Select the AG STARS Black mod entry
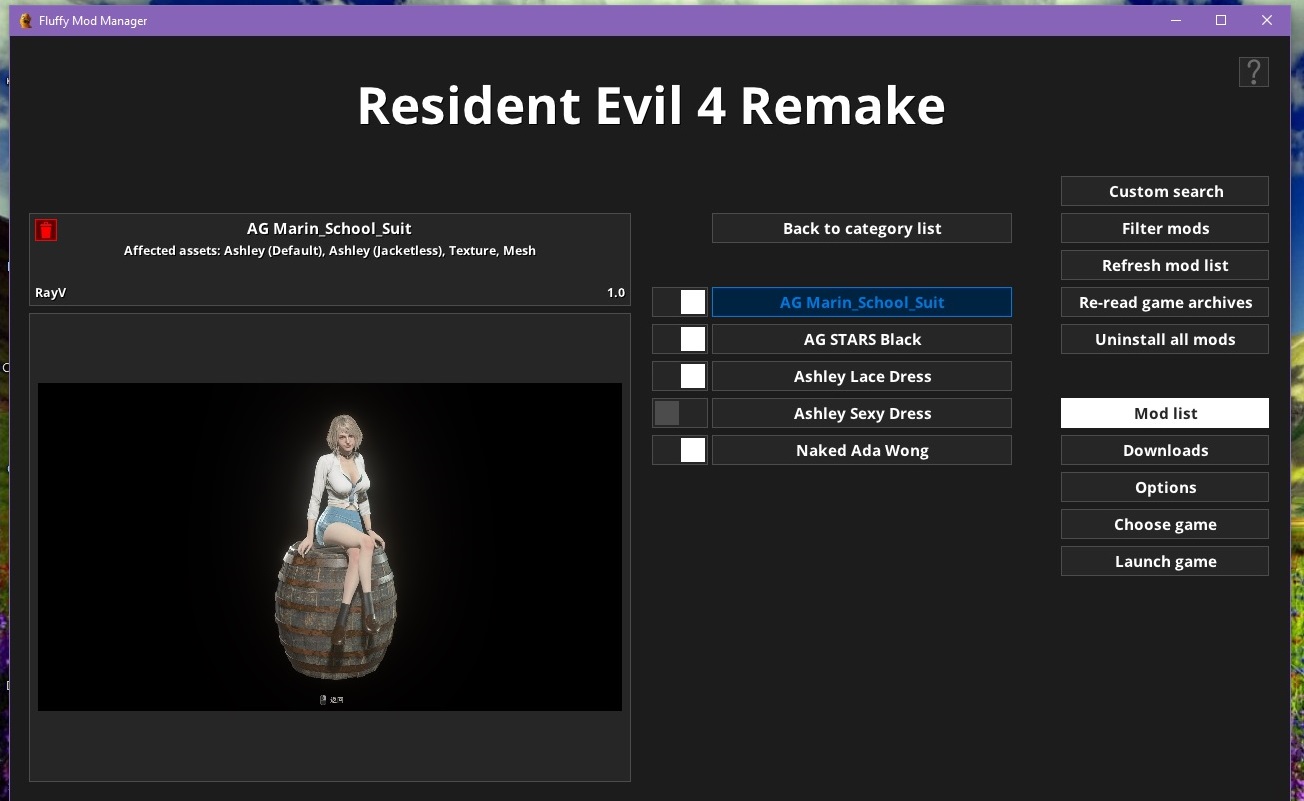This screenshot has height=801, width=1304. [x=862, y=339]
